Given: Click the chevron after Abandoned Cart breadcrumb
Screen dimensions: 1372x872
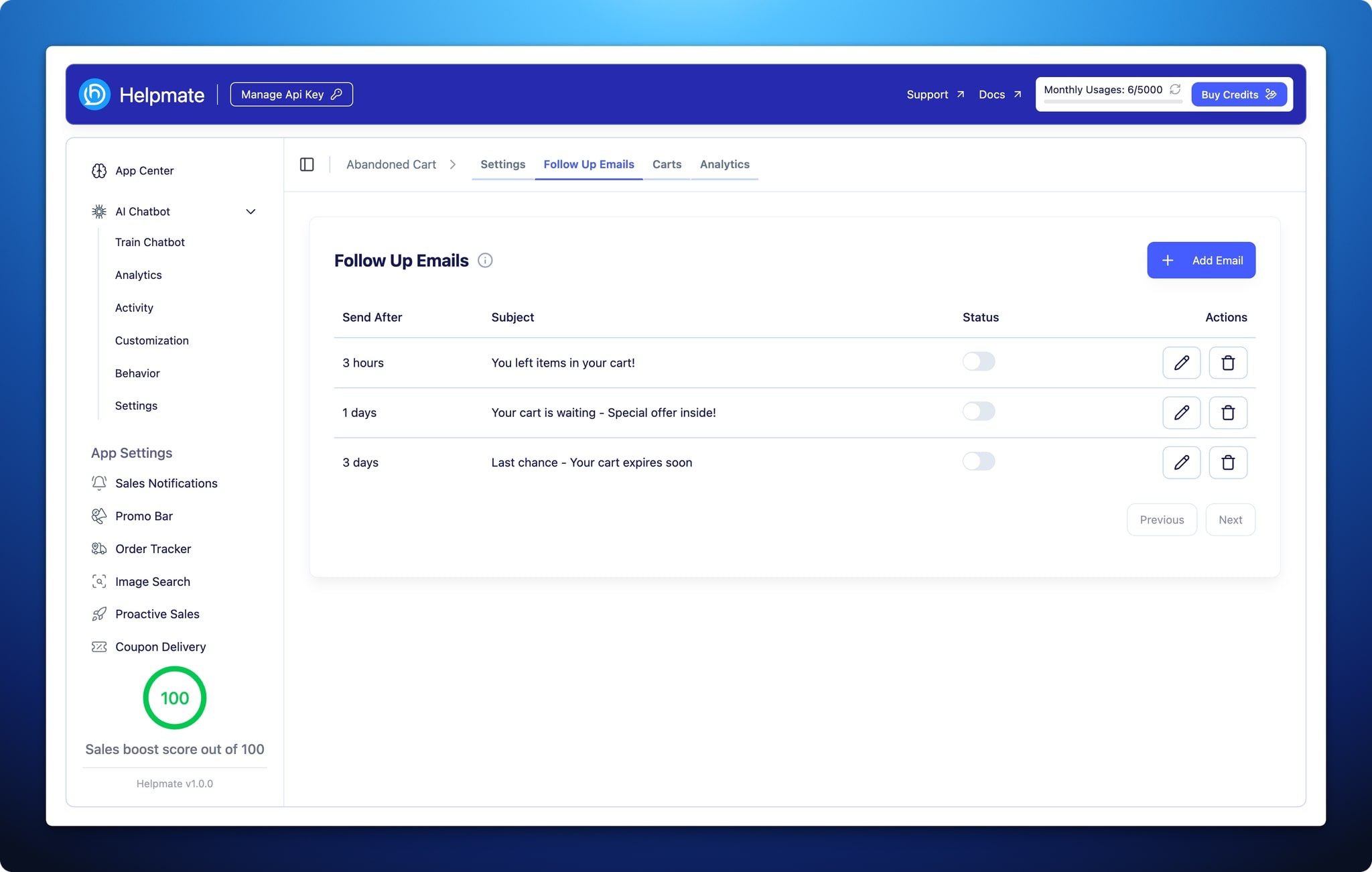Looking at the screenshot, I should point(453,164).
